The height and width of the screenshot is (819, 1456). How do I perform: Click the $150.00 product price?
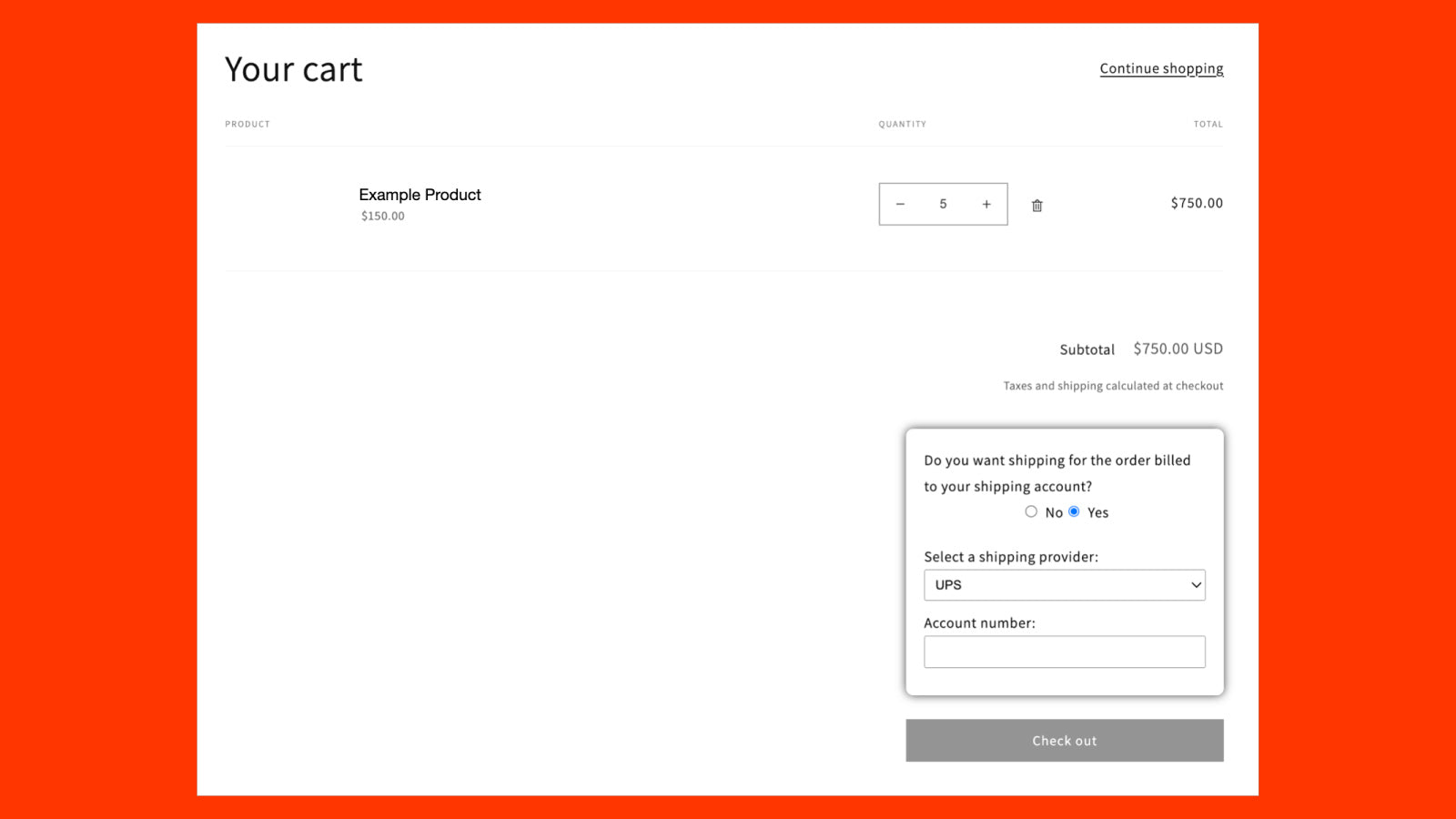click(x=381, y=216)
